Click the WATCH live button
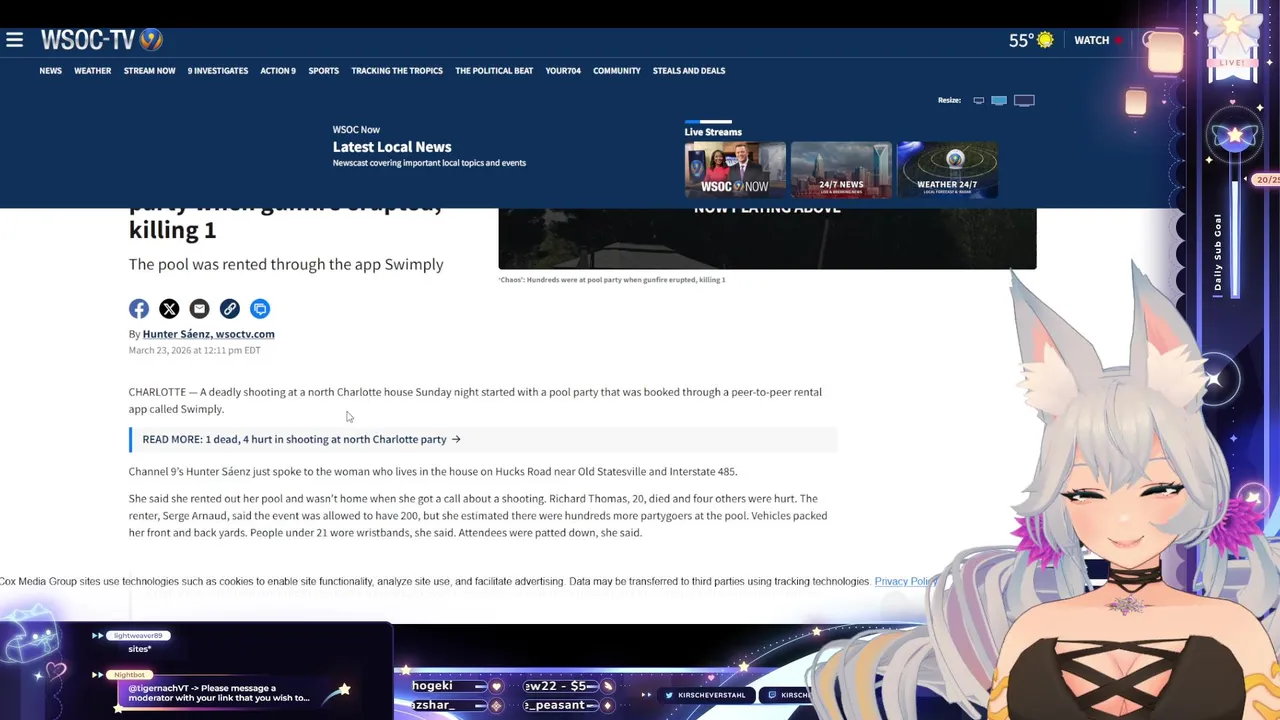 pyautogui.click(x=1097, y=40)
